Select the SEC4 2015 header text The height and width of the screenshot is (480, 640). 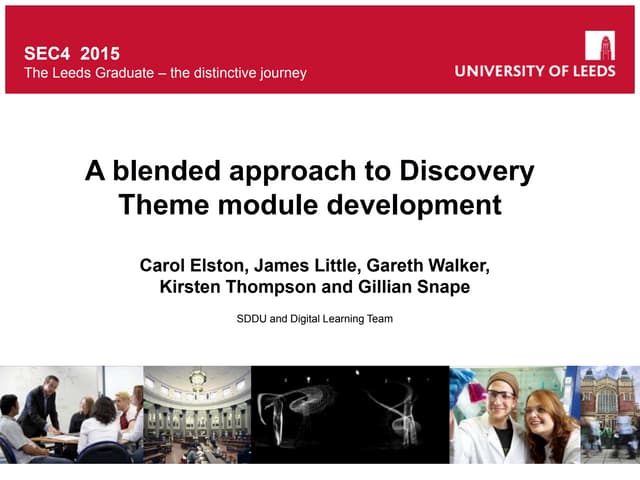[x=70, y=51]
